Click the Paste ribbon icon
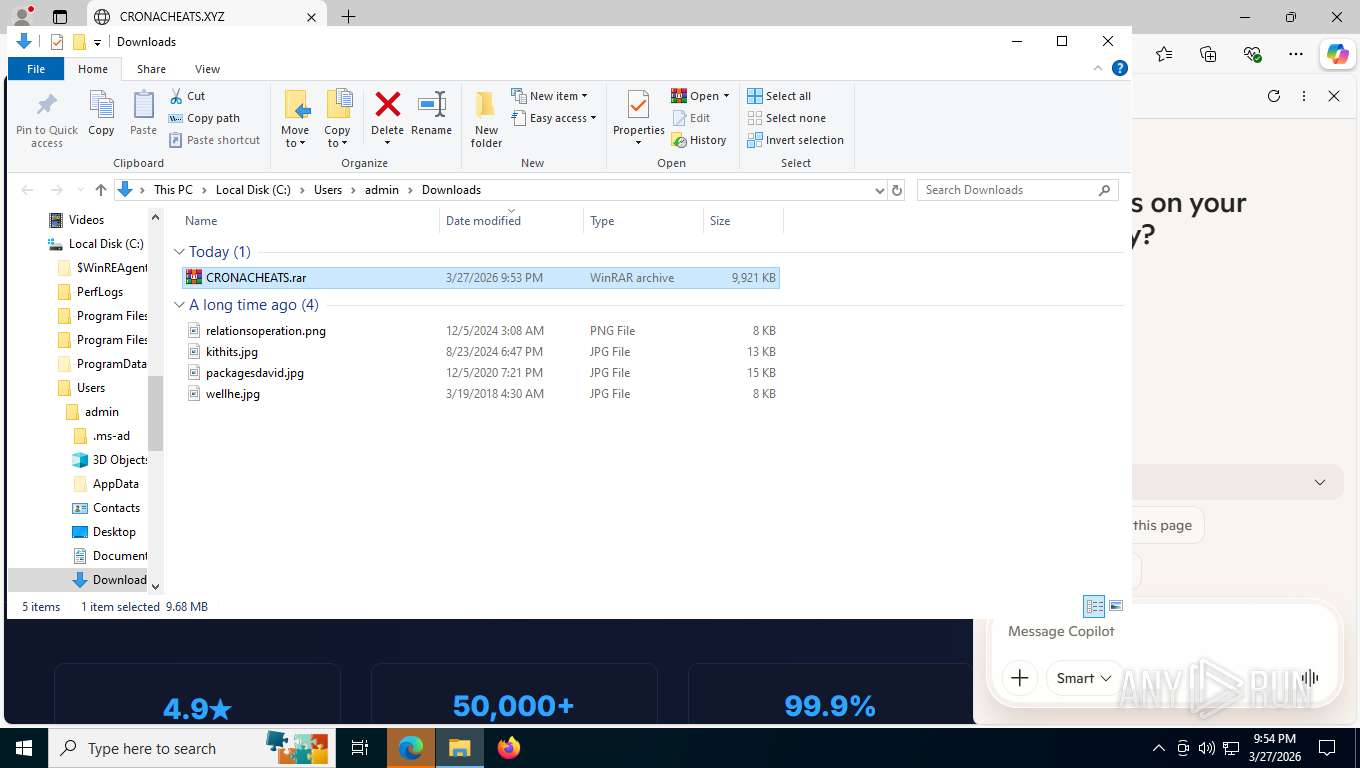1360x768 pixels. pos(143,114)
